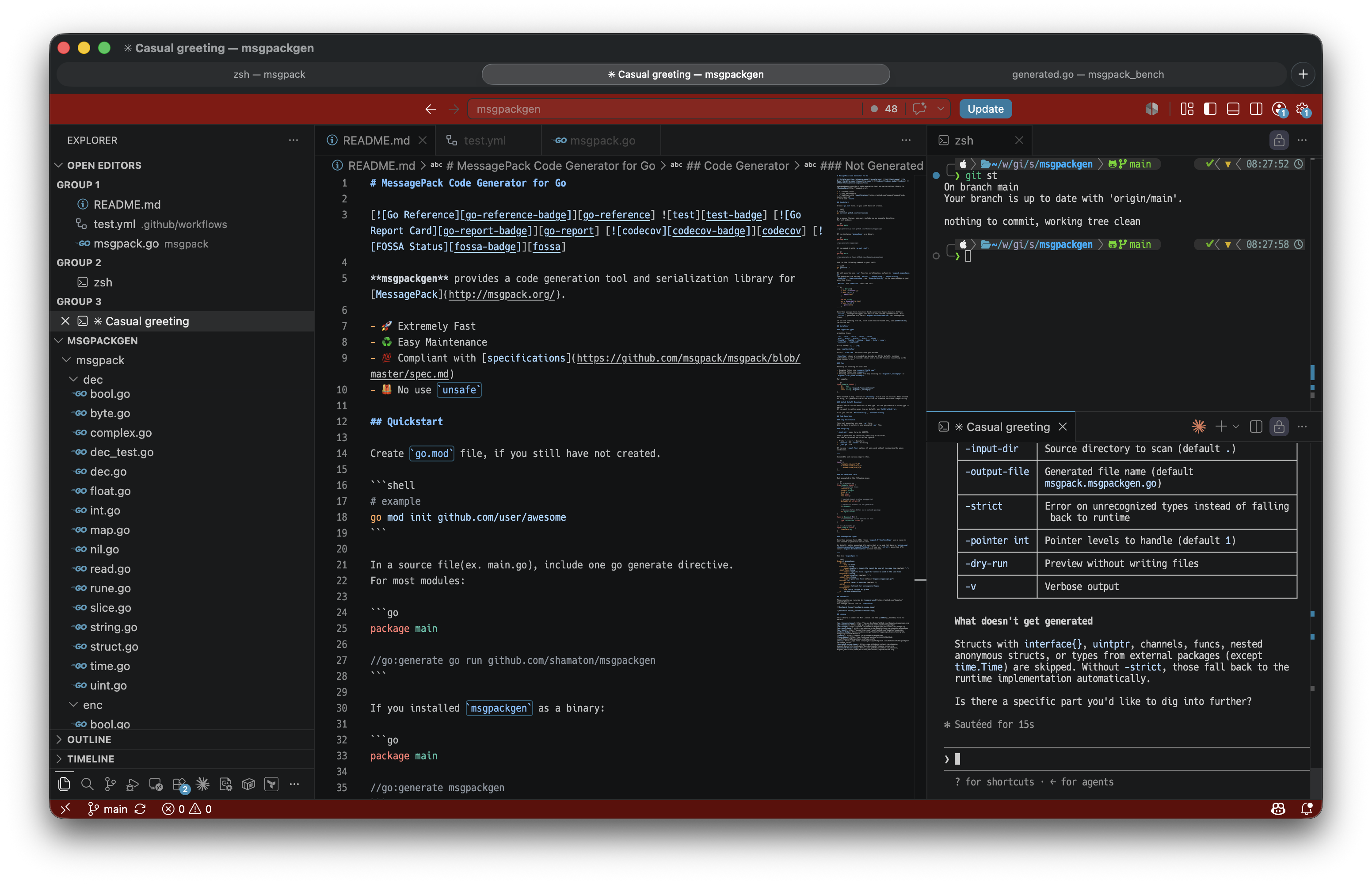Viewport: 1372px width, 884px height.
Task: Collapse the msgpack folder
Action: pos(67,360)
